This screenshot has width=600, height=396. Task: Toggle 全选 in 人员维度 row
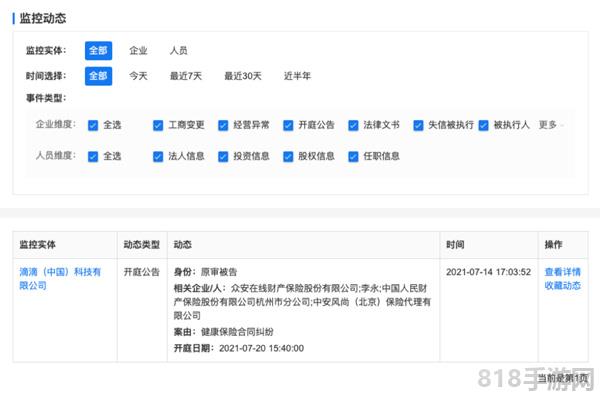(x=93, y=156)
